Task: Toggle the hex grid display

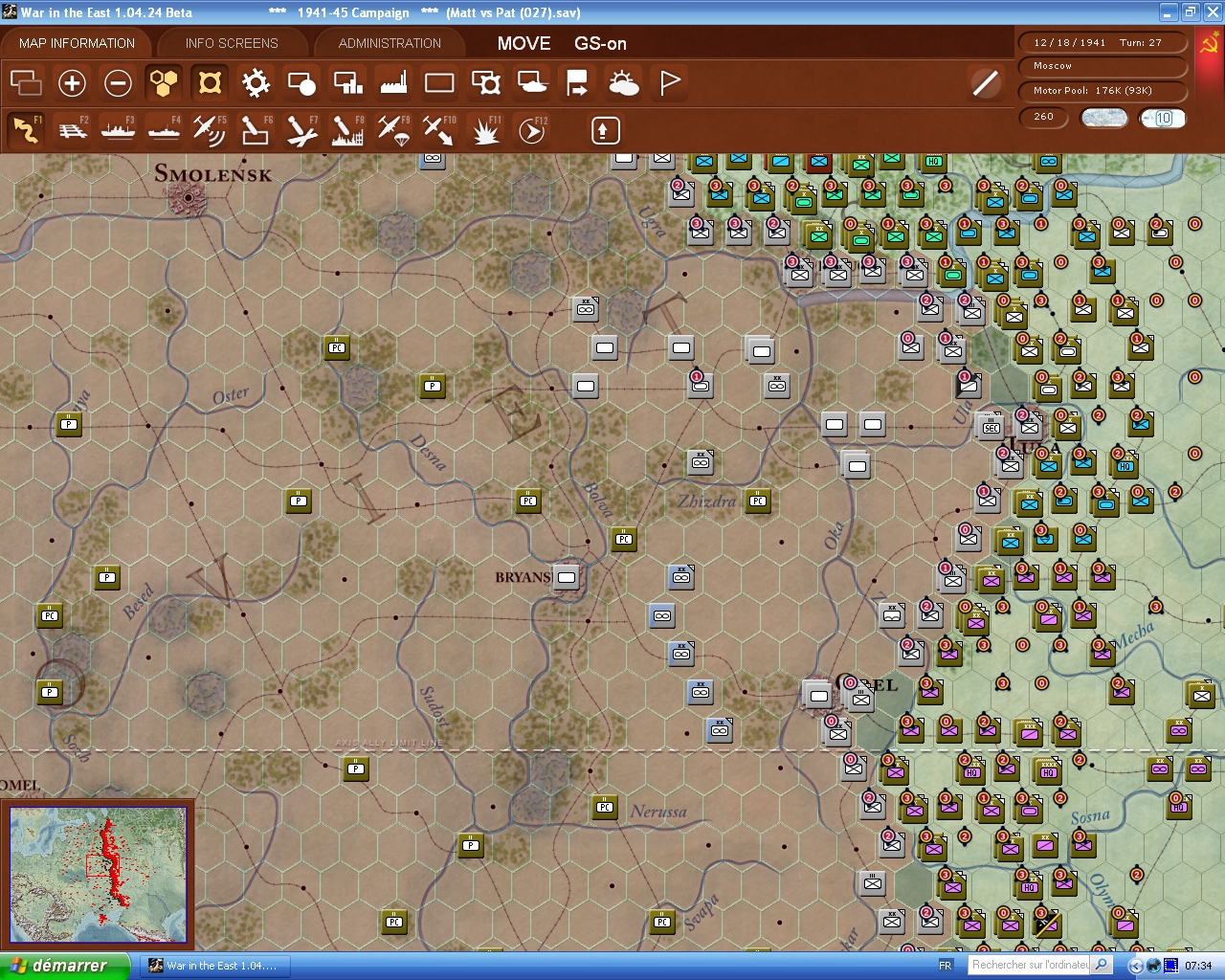Action: tap(164, 83)
